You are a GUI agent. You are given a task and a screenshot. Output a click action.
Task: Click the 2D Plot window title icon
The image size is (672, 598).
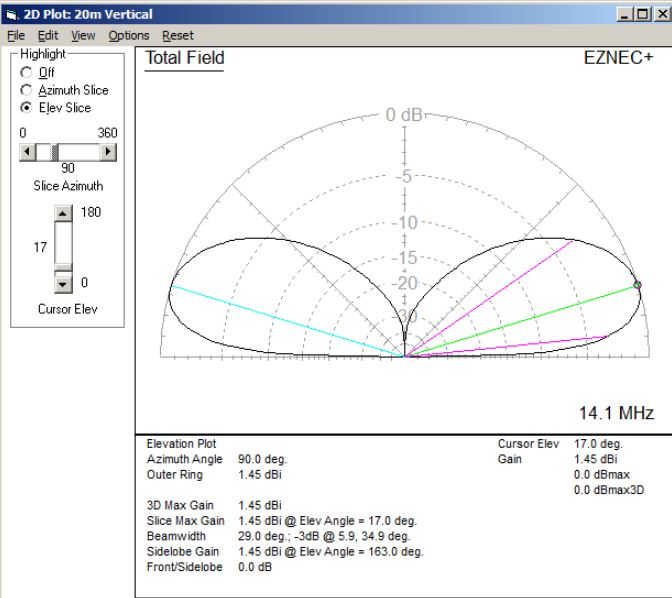tap(11, 15)
